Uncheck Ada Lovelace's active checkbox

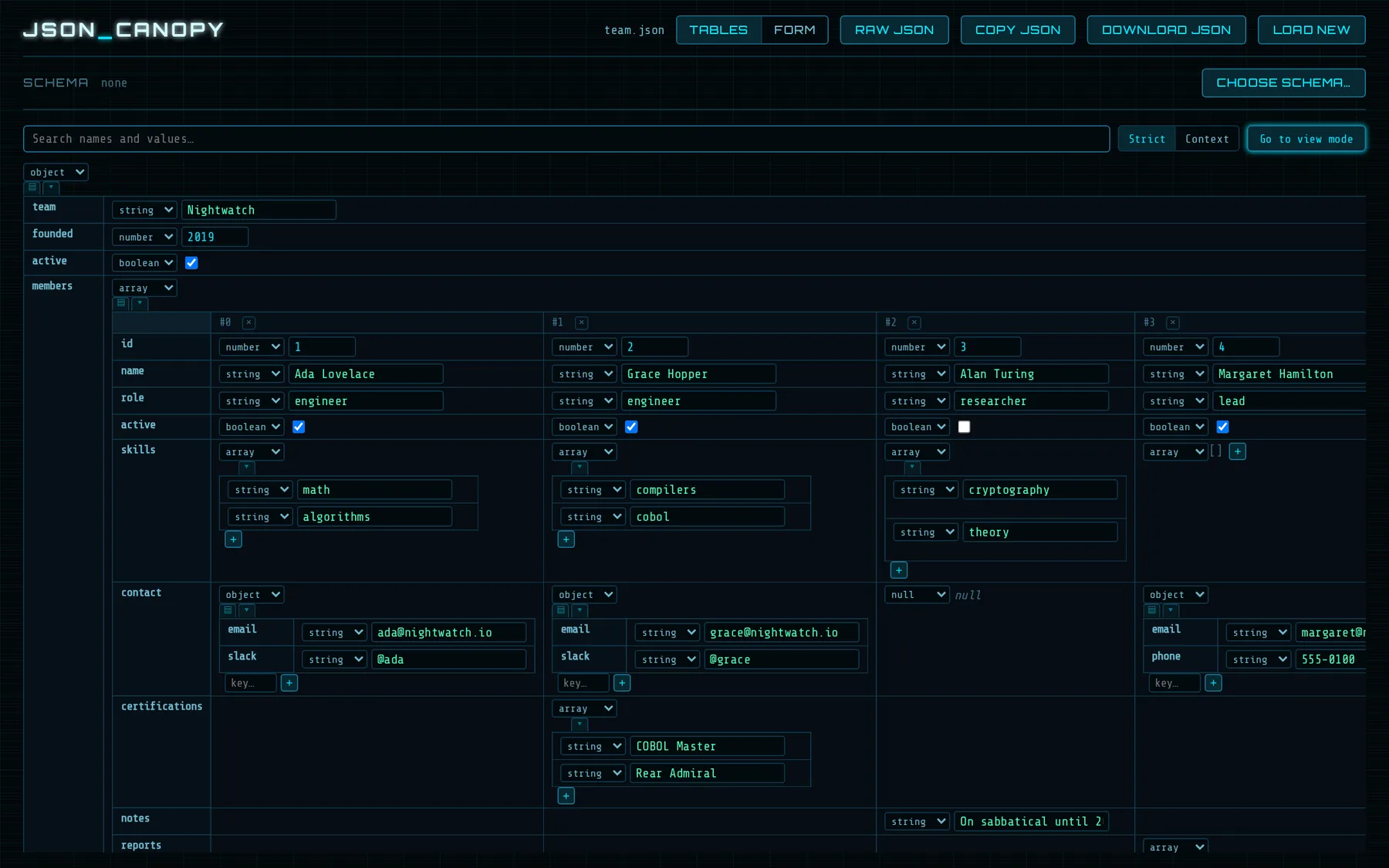click(x=299, y=427)
